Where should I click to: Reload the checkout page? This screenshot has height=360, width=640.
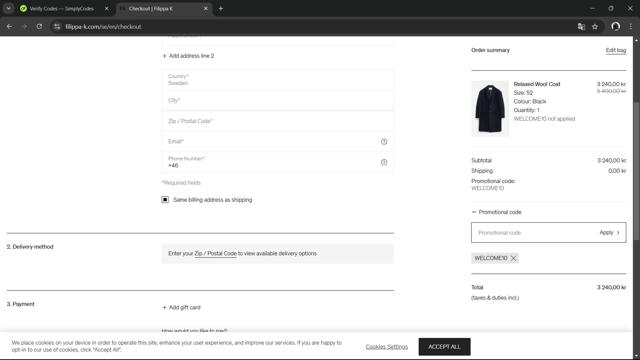point(39,27)
